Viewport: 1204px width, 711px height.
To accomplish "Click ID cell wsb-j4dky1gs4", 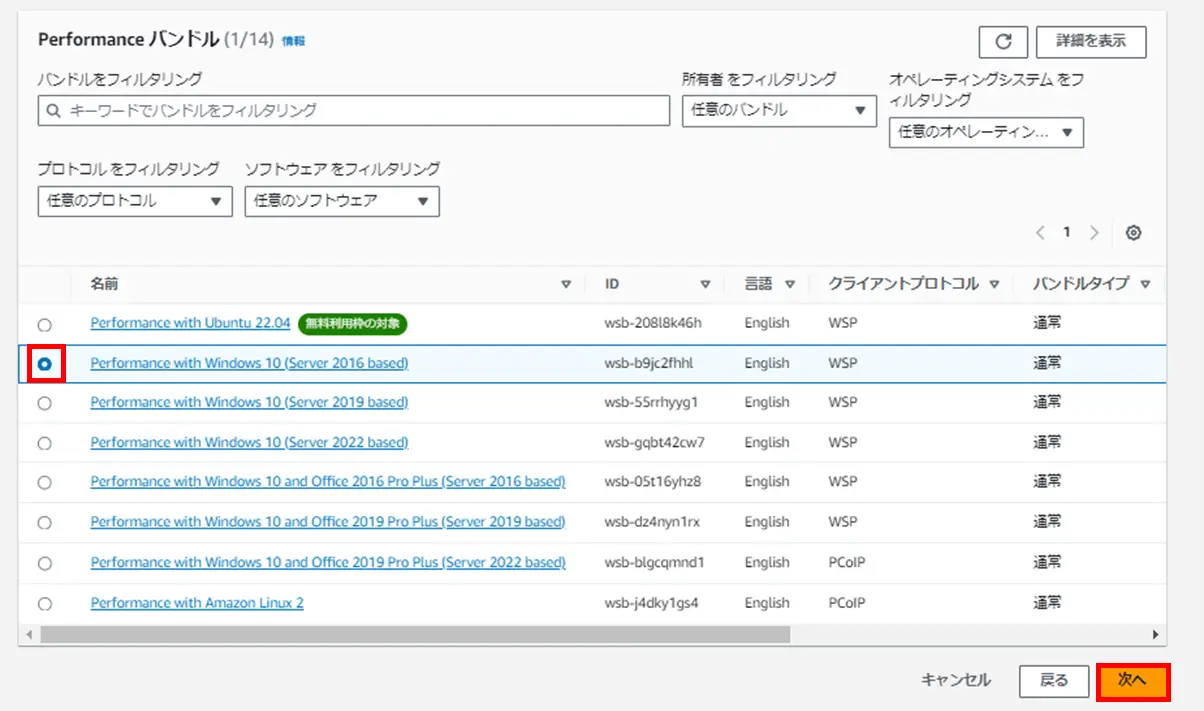I will [651, 603].
